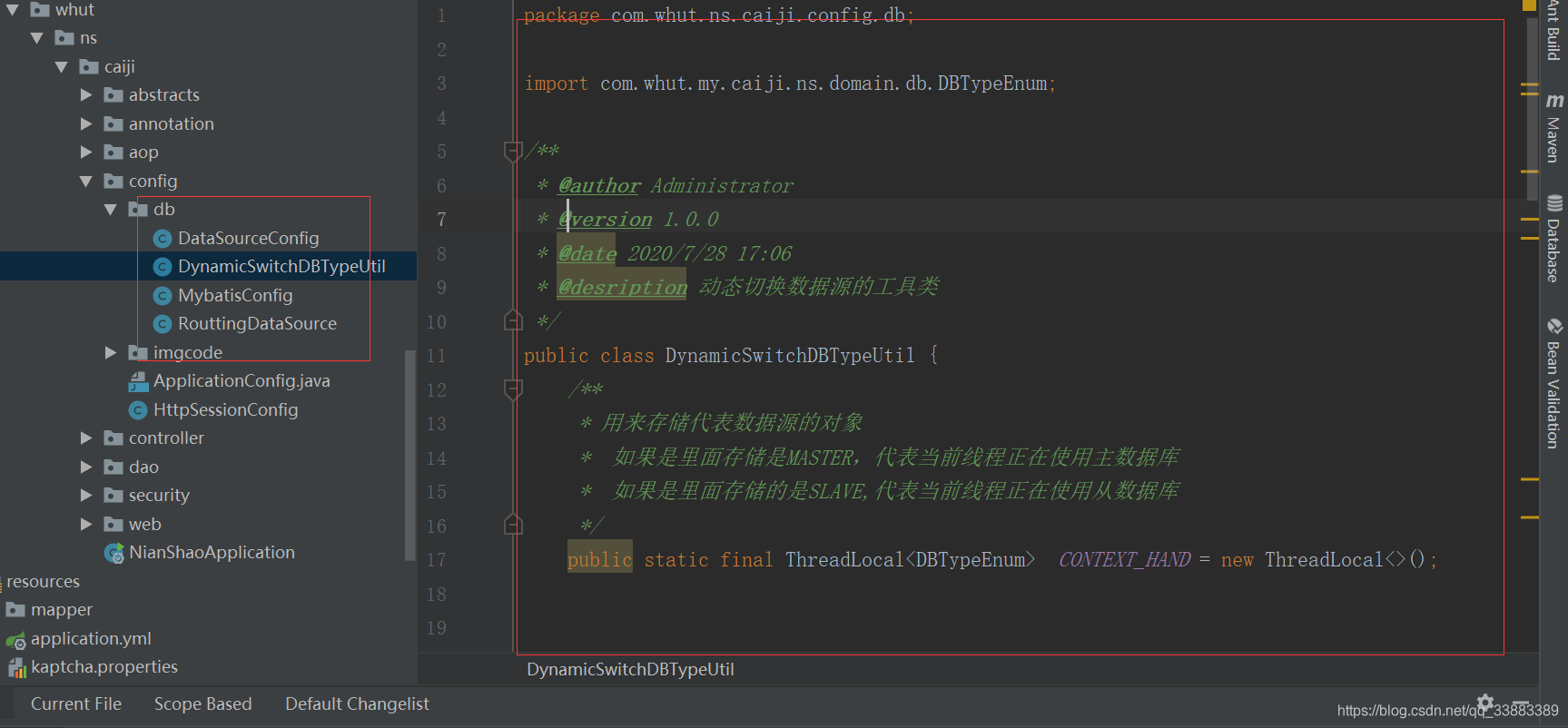This screenshot has height=728, width=1568.
Task: Click DataSourceConfig class icon
Action: tap(163, 239)
